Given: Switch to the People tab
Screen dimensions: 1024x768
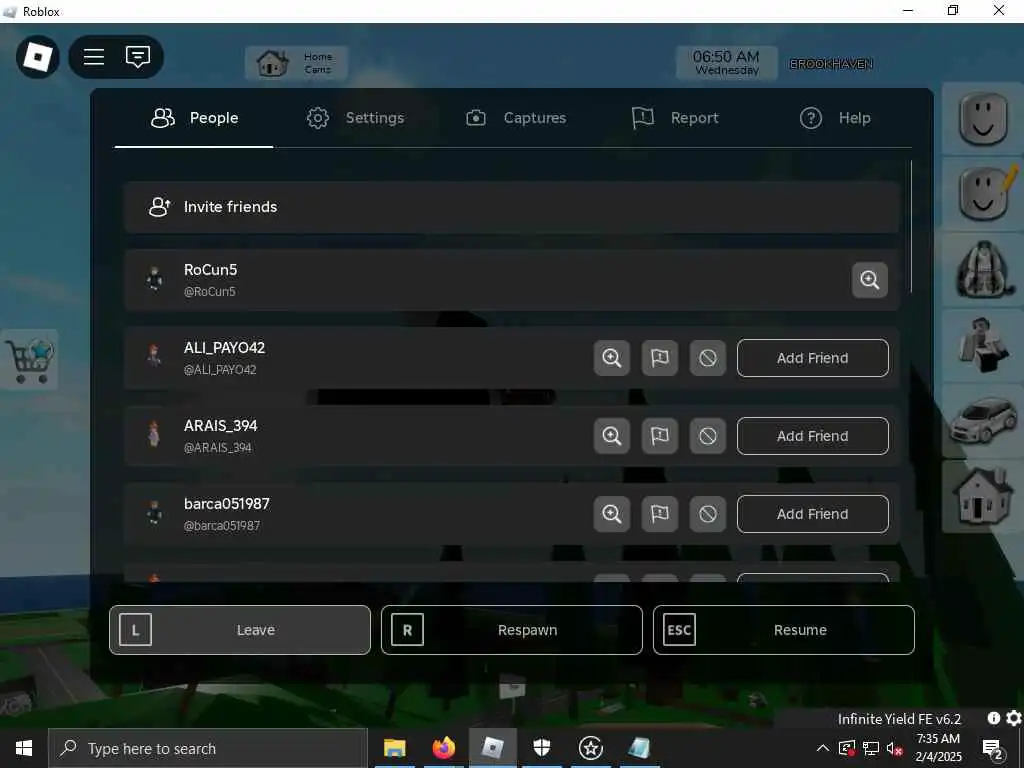Looking at the screenshot, I should [x=194, y=118].
